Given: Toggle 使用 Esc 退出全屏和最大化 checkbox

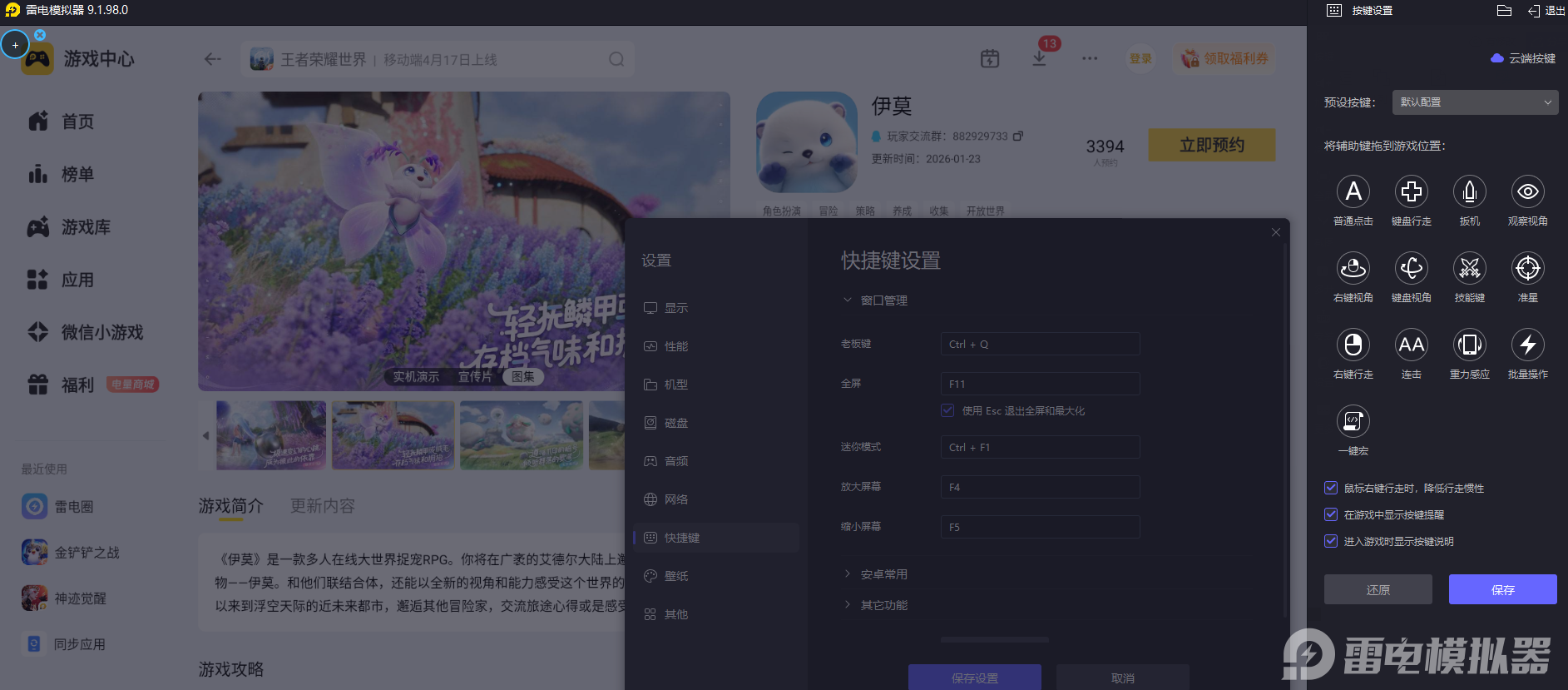Looking at the screenshot, I should pyautogui.click(x=947, y=410).
